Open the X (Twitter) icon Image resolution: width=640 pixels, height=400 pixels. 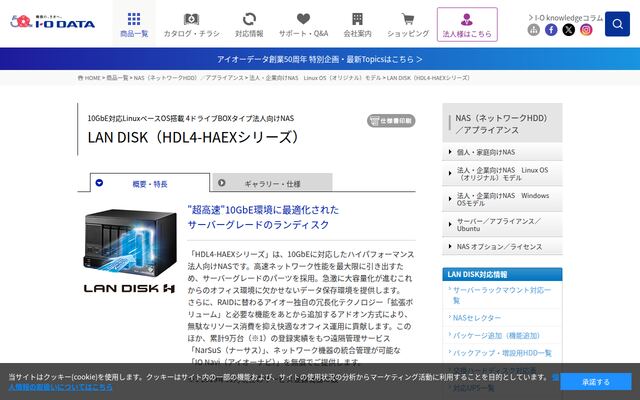(x=569, y=29)
